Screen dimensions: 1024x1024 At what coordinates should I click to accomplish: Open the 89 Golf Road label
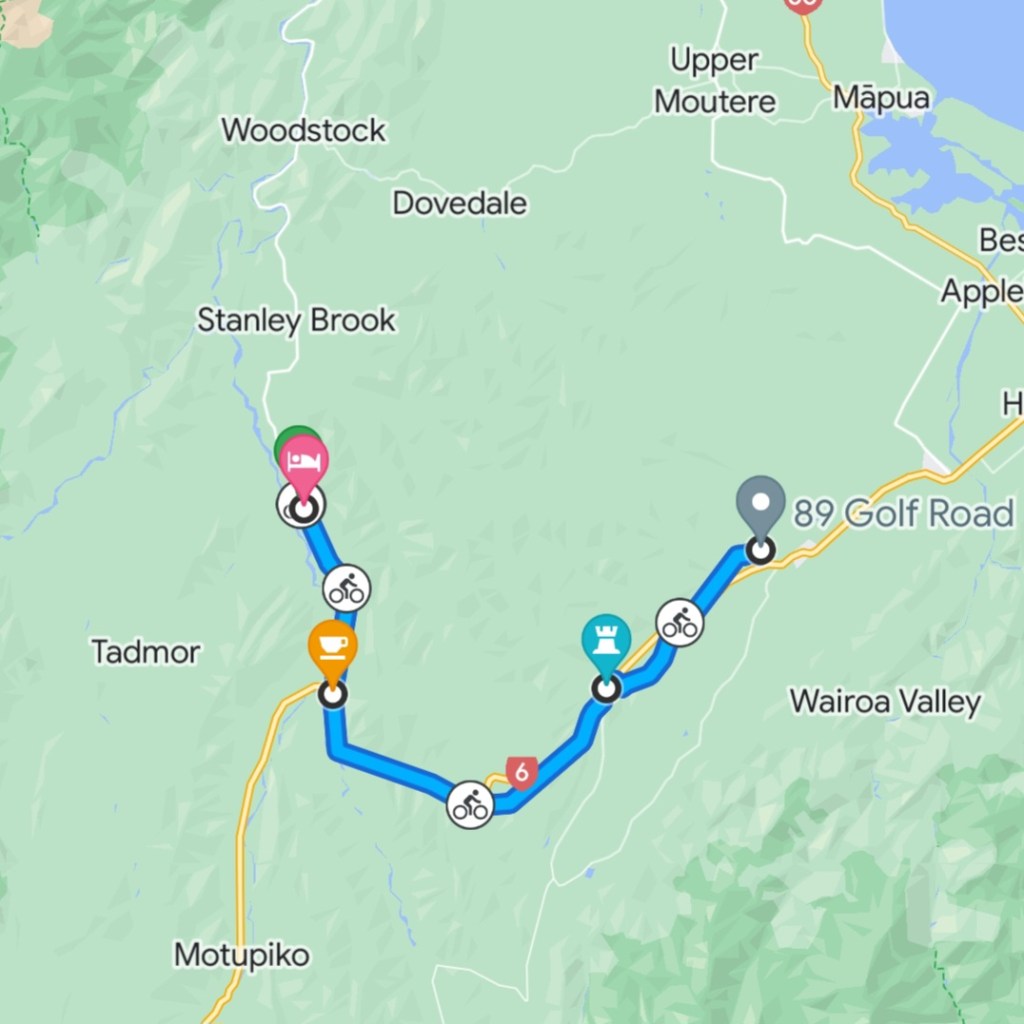pyautogui.click(x=904, y=513)
